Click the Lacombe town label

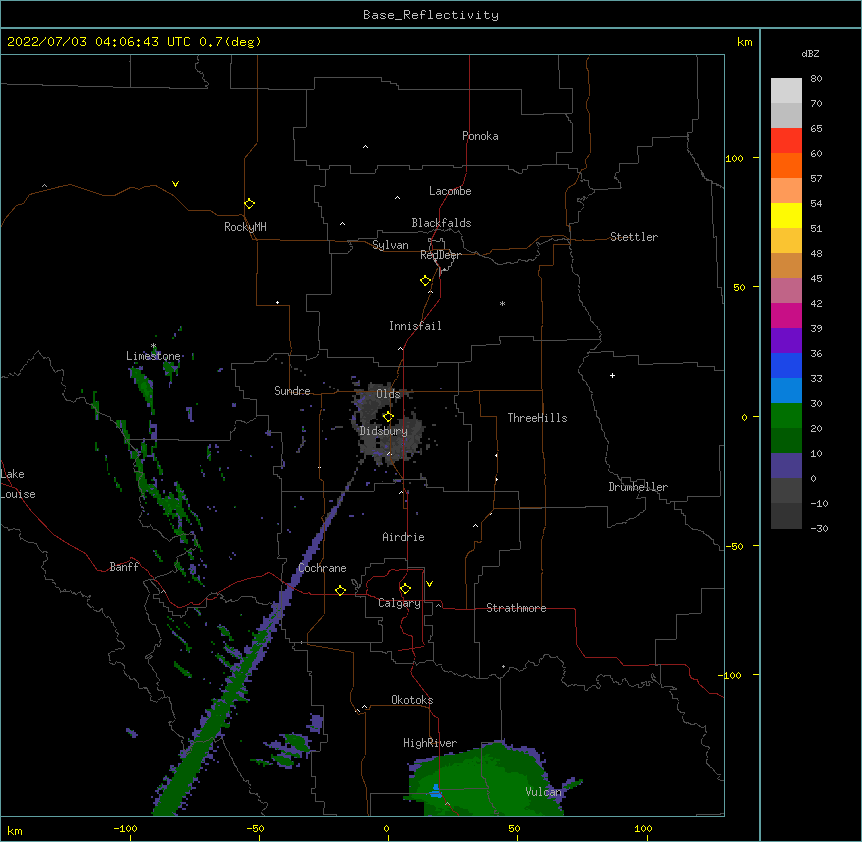[x=450, y=191]
